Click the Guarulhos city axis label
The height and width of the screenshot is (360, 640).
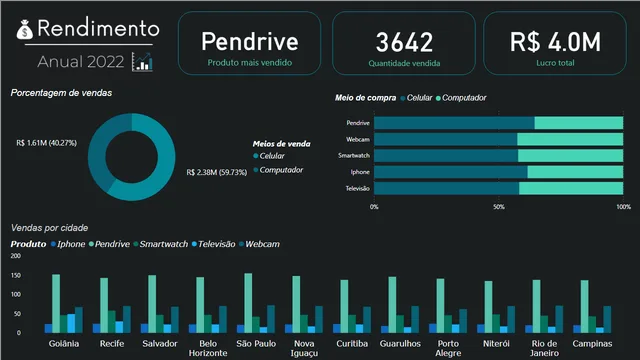(x=400, y=344)
